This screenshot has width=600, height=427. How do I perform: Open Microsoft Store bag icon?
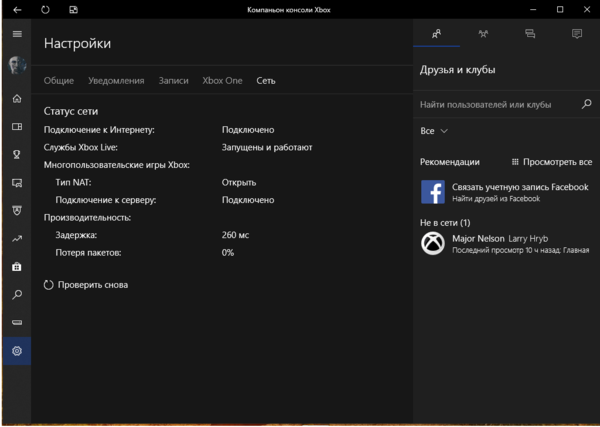(17, 267)
